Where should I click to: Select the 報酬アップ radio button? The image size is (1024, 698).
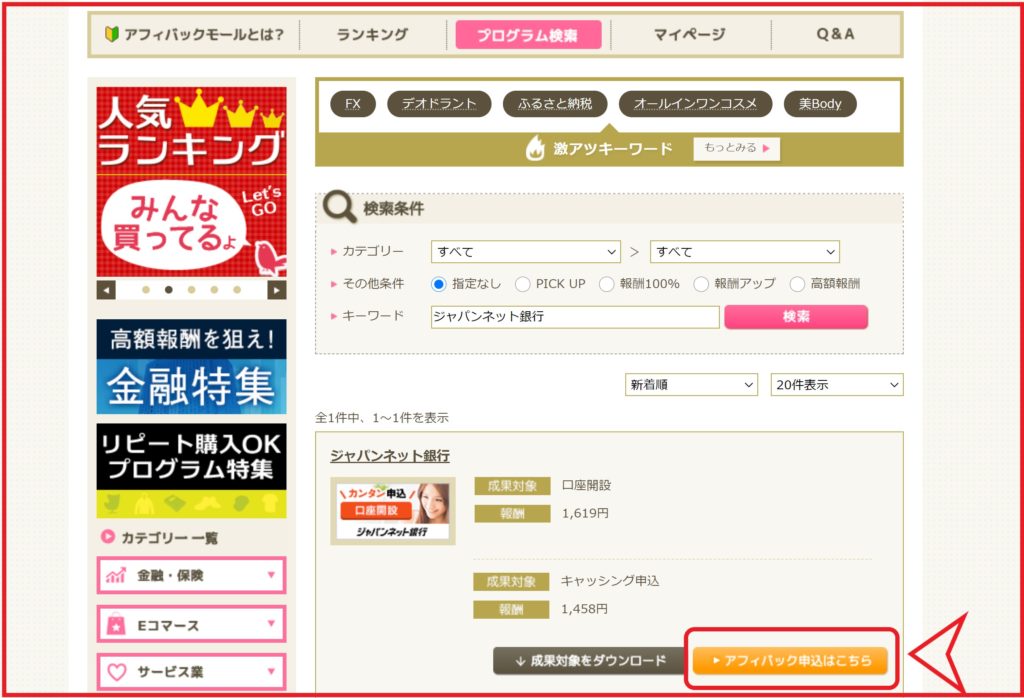point(701,284)
